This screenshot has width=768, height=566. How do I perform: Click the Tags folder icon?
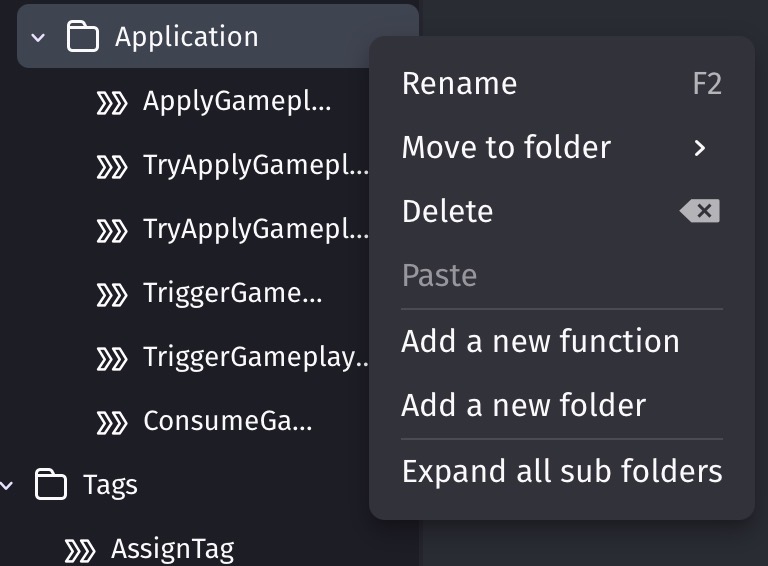pos(51,485)
